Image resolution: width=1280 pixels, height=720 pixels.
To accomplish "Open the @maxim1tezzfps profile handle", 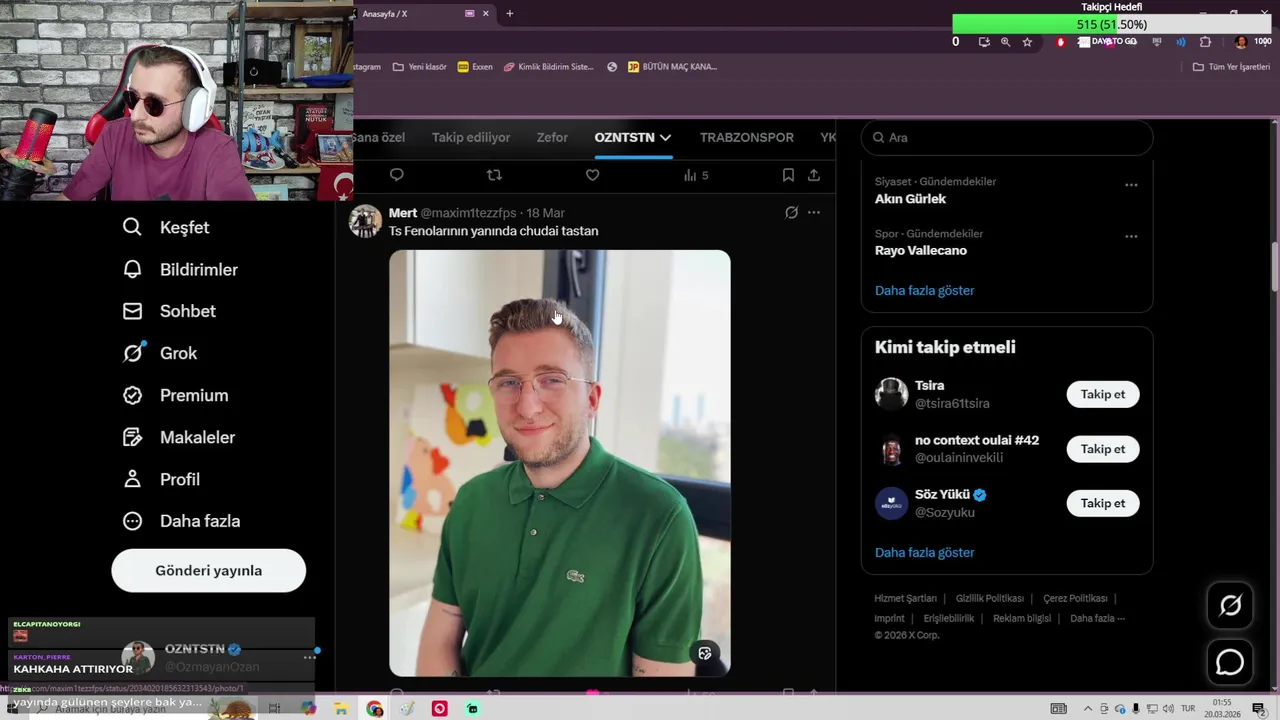I will pyautogui.click(x=470, y=213).
